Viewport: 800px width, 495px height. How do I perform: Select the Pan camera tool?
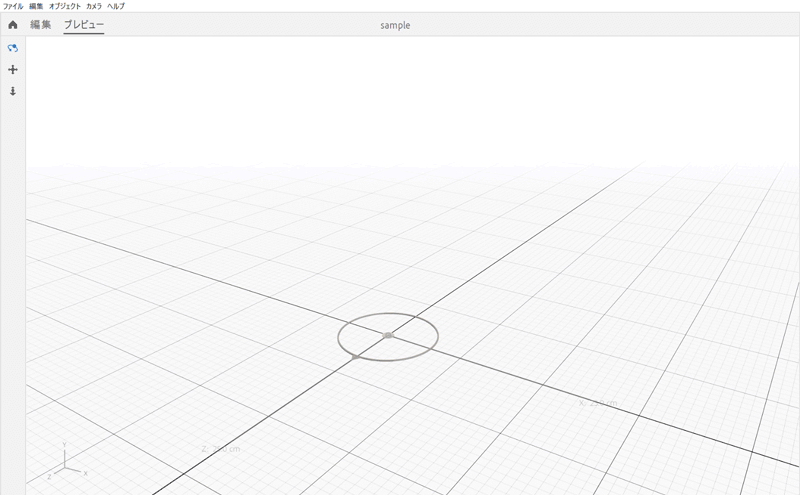[x=13, y=69]
